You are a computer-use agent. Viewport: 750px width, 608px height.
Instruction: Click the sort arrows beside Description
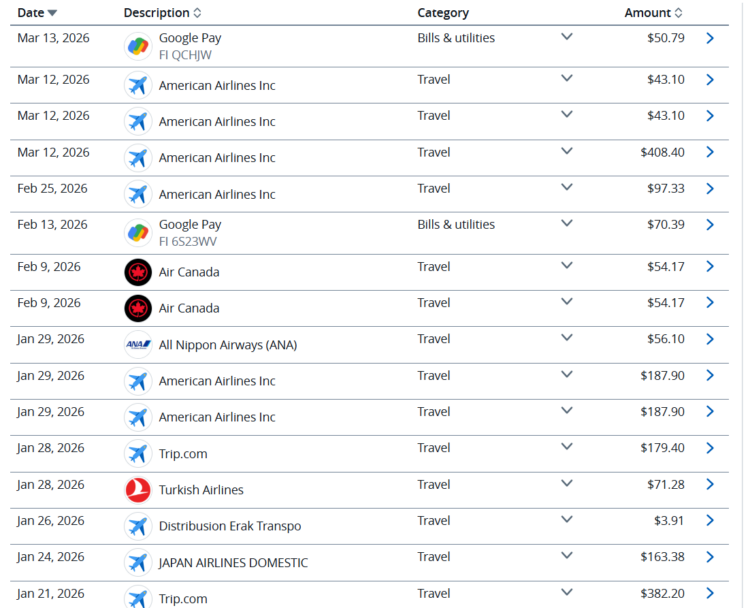(198, 13)
